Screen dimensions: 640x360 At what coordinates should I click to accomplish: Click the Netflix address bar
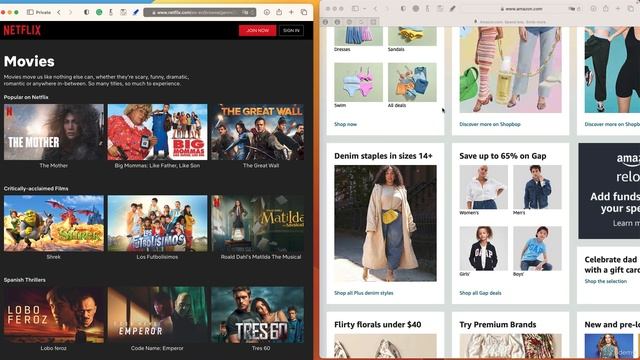(200, 12)
